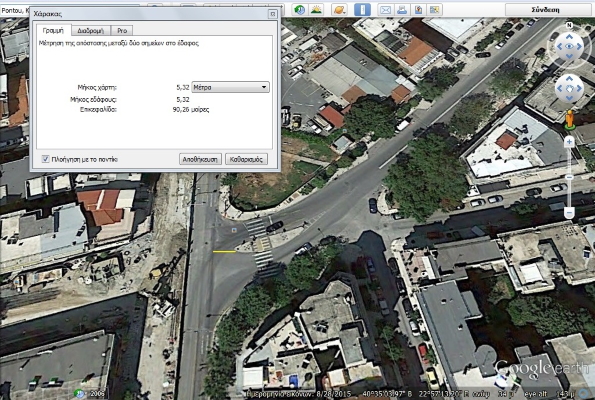Pan map left with move joystick arrow
Screen dimensions: 595x400
559,88
